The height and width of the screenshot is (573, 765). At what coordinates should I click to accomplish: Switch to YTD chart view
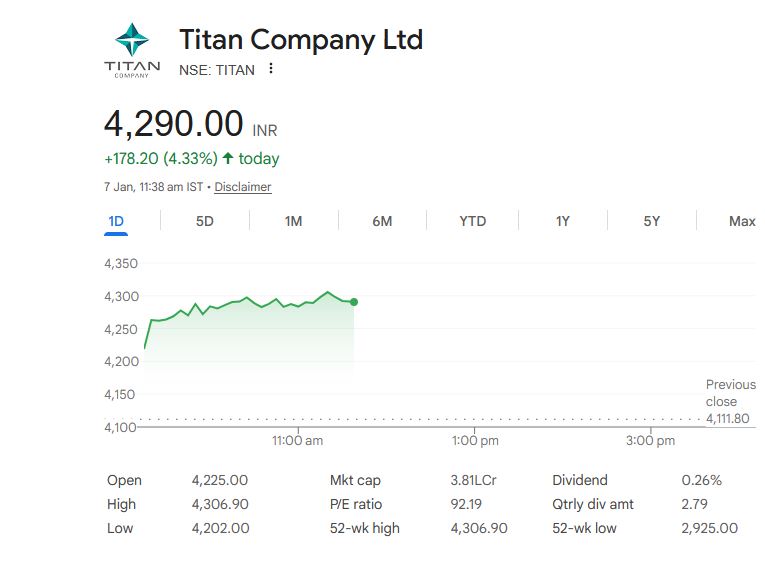tap(472, 221)
